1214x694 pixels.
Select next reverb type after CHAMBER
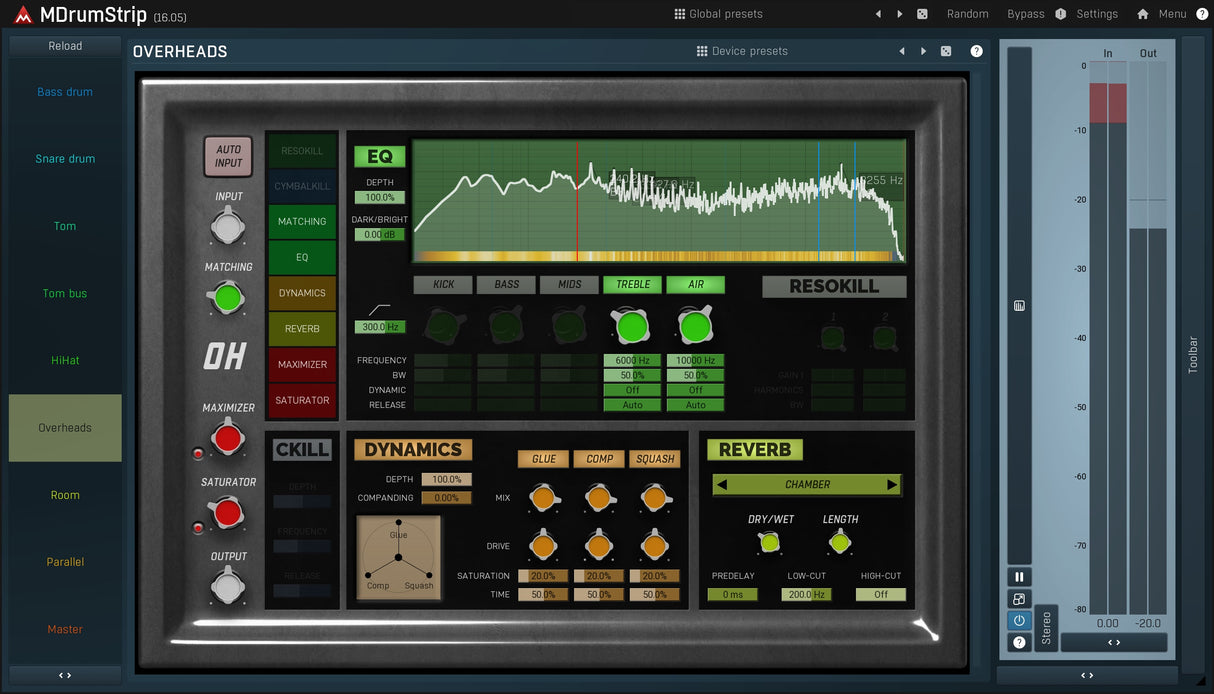click(x=892, y=485)
